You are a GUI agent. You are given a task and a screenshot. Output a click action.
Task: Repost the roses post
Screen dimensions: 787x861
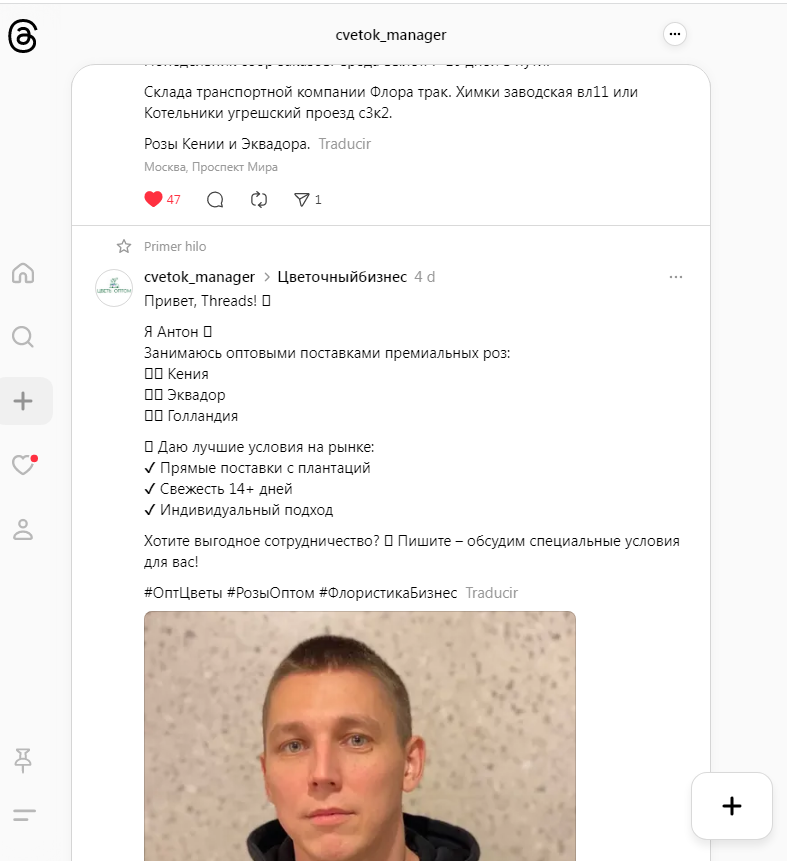(259, 200)
